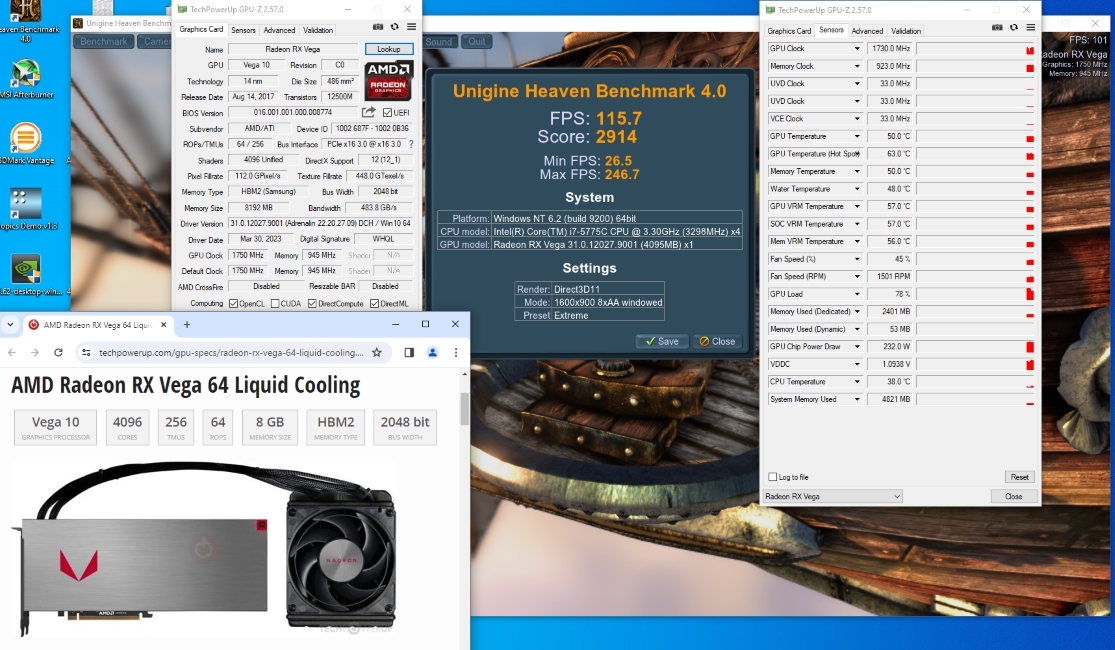
Task: Click the browser forward arrow
Action: point(35,353)
